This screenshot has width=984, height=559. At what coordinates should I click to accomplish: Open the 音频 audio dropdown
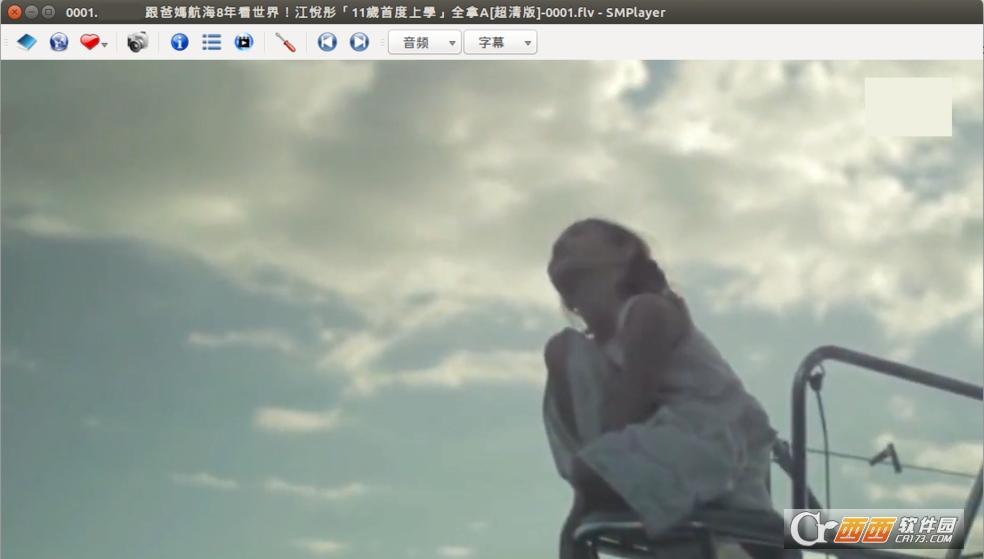coord(424,42)
